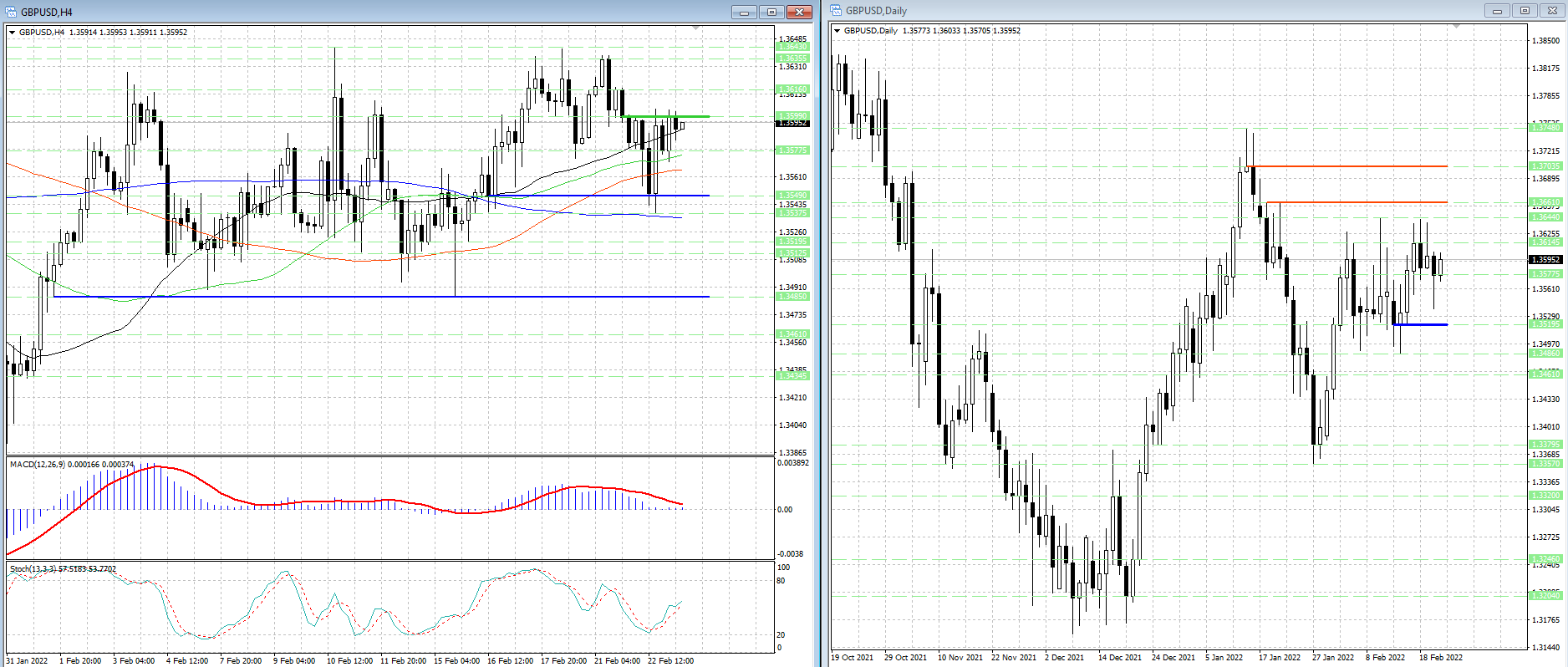Click the GBPUSD,Daily window chart icon

point(836,11)
